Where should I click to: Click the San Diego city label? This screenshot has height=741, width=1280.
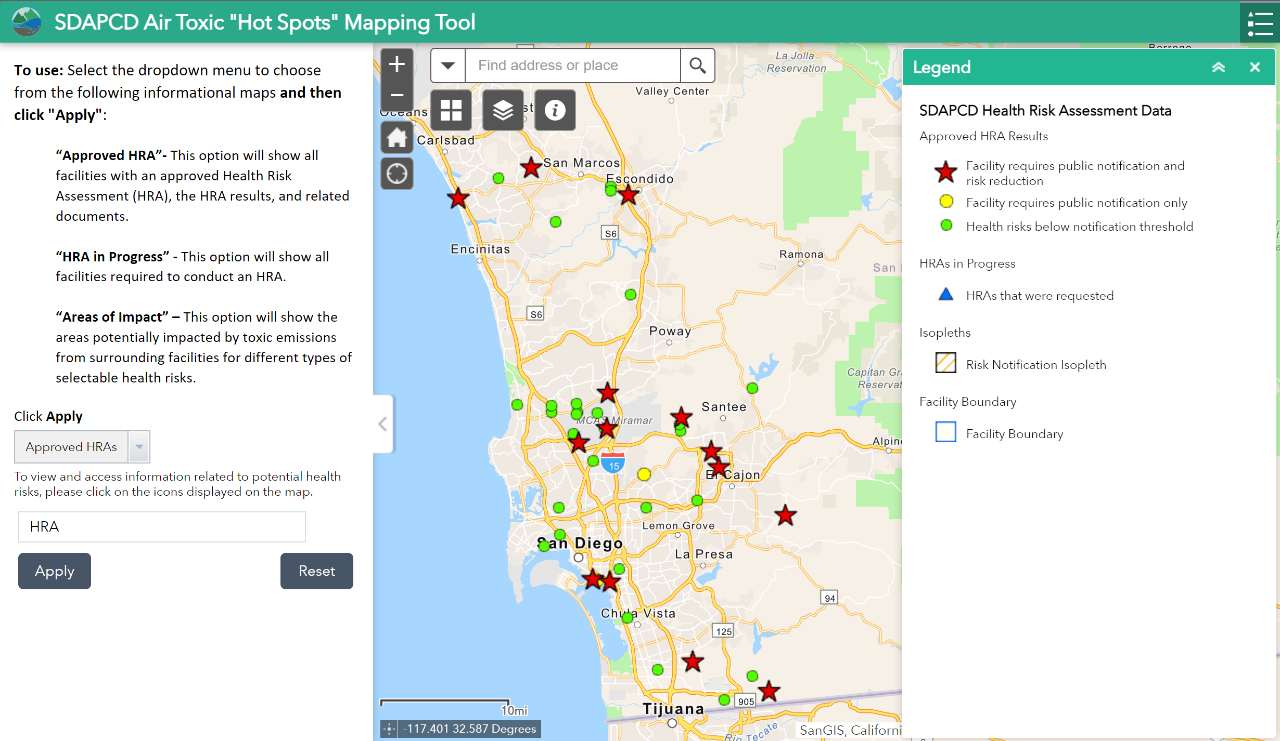(x=580, y=544)
